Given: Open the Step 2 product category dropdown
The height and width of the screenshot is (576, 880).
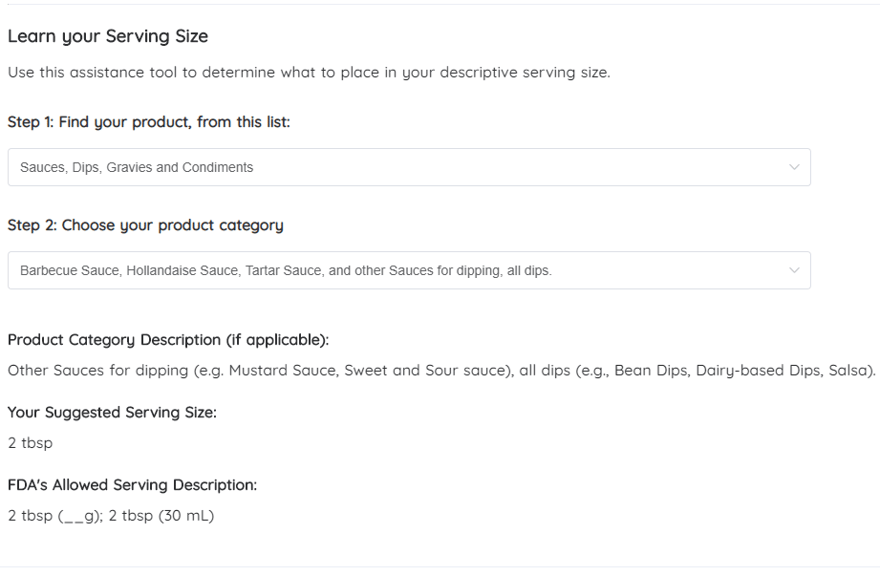Looking at the screenshot, I should click(x=409, y=271).
